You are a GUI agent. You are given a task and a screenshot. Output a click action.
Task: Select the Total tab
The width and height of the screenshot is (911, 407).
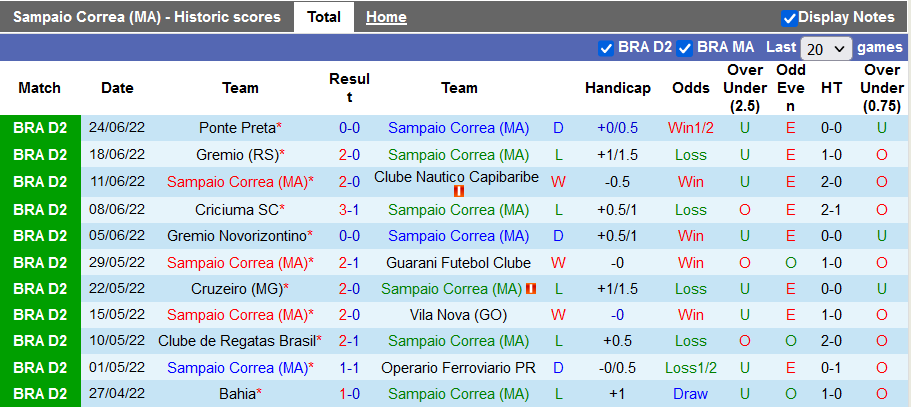pos(324,17)
